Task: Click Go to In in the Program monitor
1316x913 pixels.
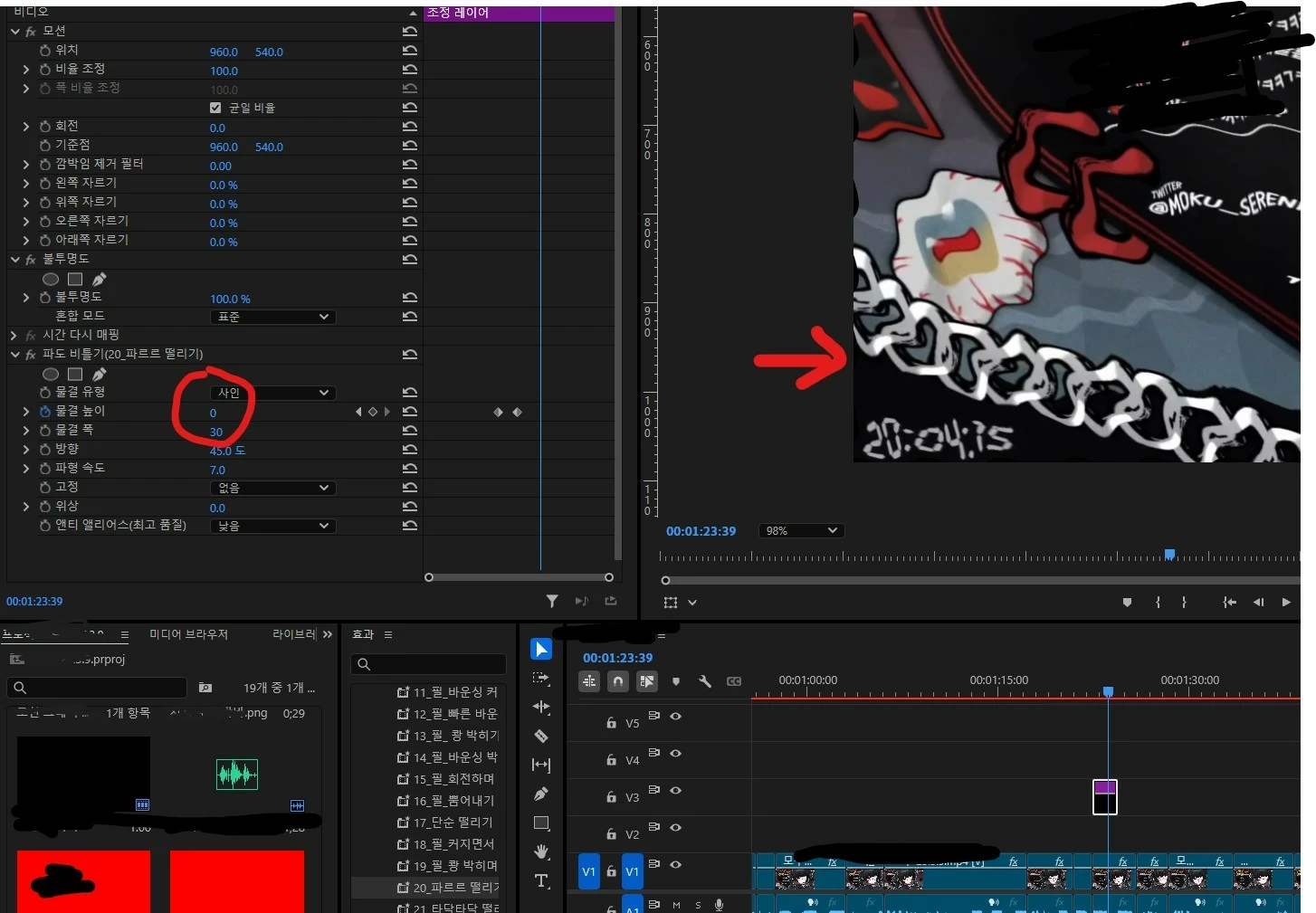Action: 1229,602
